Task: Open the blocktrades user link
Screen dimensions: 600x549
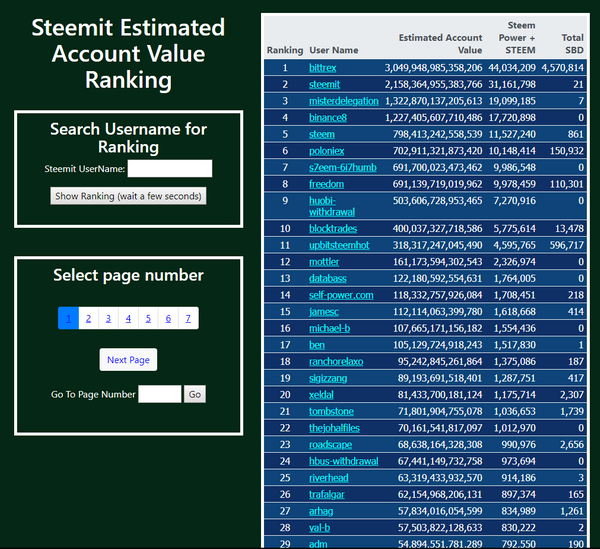Action: (333, 229)
